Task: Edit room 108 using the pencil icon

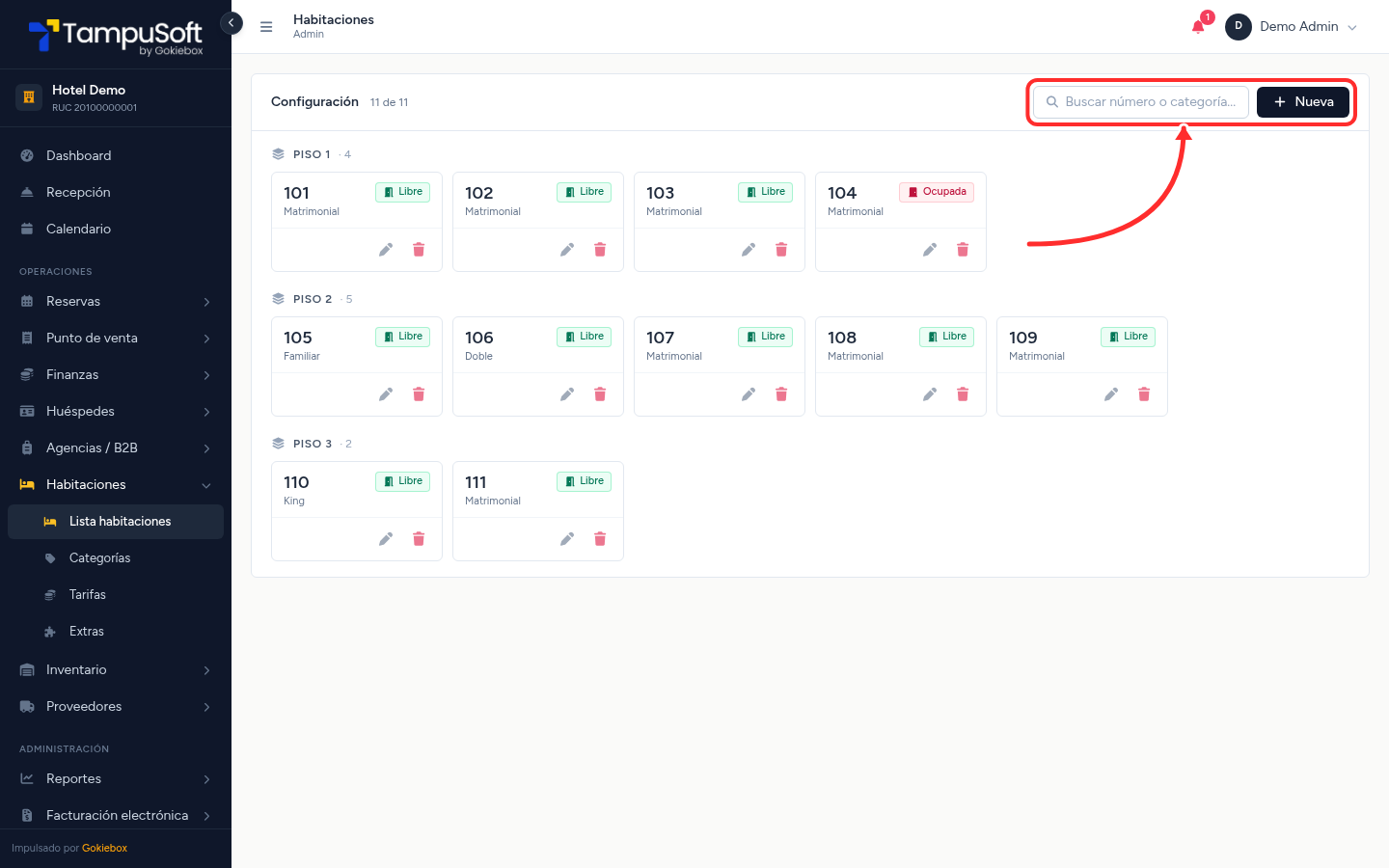Action: pos(930,394)
